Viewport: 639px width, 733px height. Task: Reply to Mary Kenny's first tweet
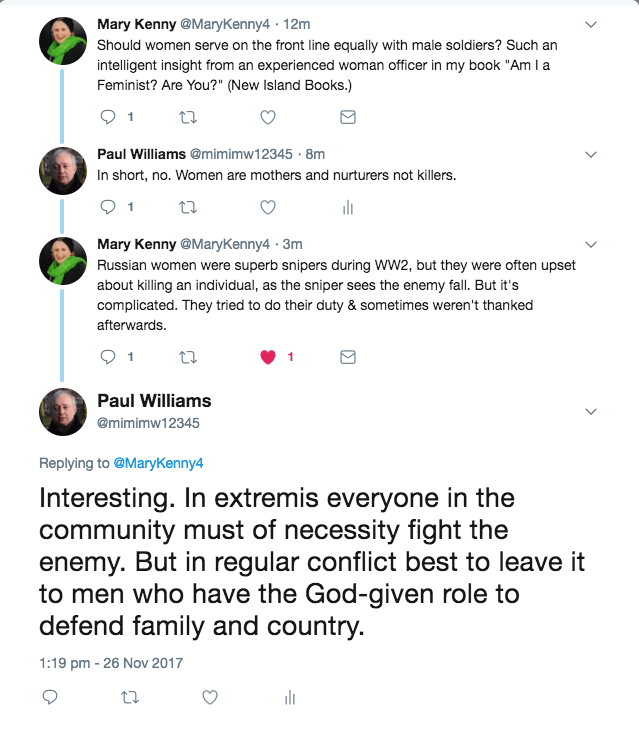tap(110, 117)
